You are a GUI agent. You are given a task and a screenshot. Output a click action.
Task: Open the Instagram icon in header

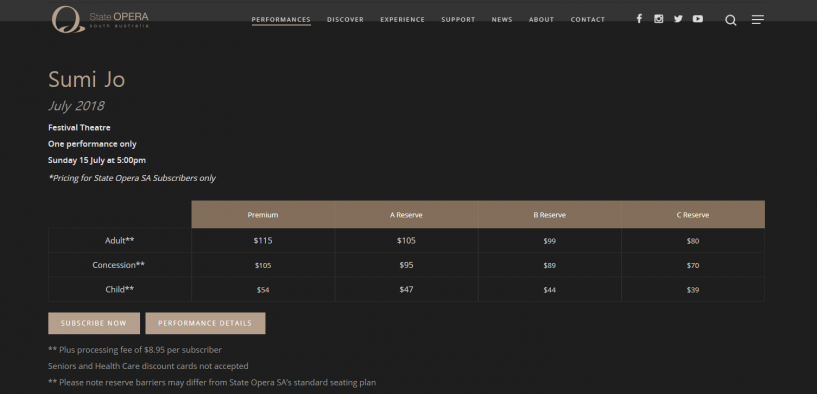pyautogui.click(x=659, y=19)
